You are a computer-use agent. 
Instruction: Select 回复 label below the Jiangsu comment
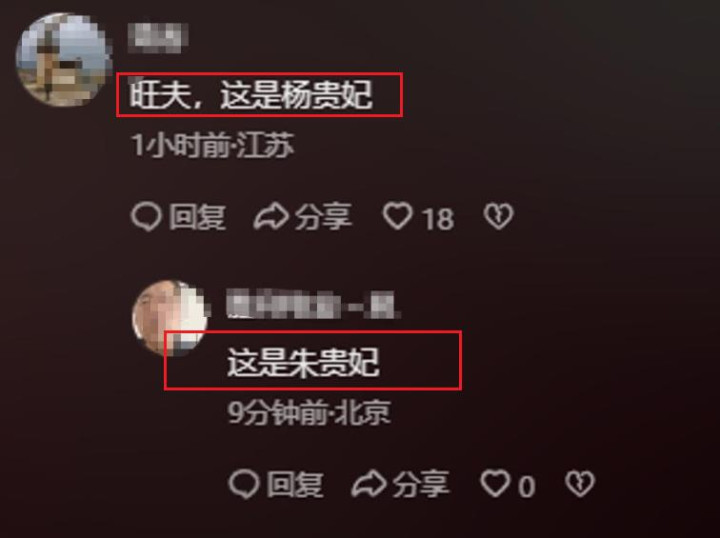[x=197, y=217]
